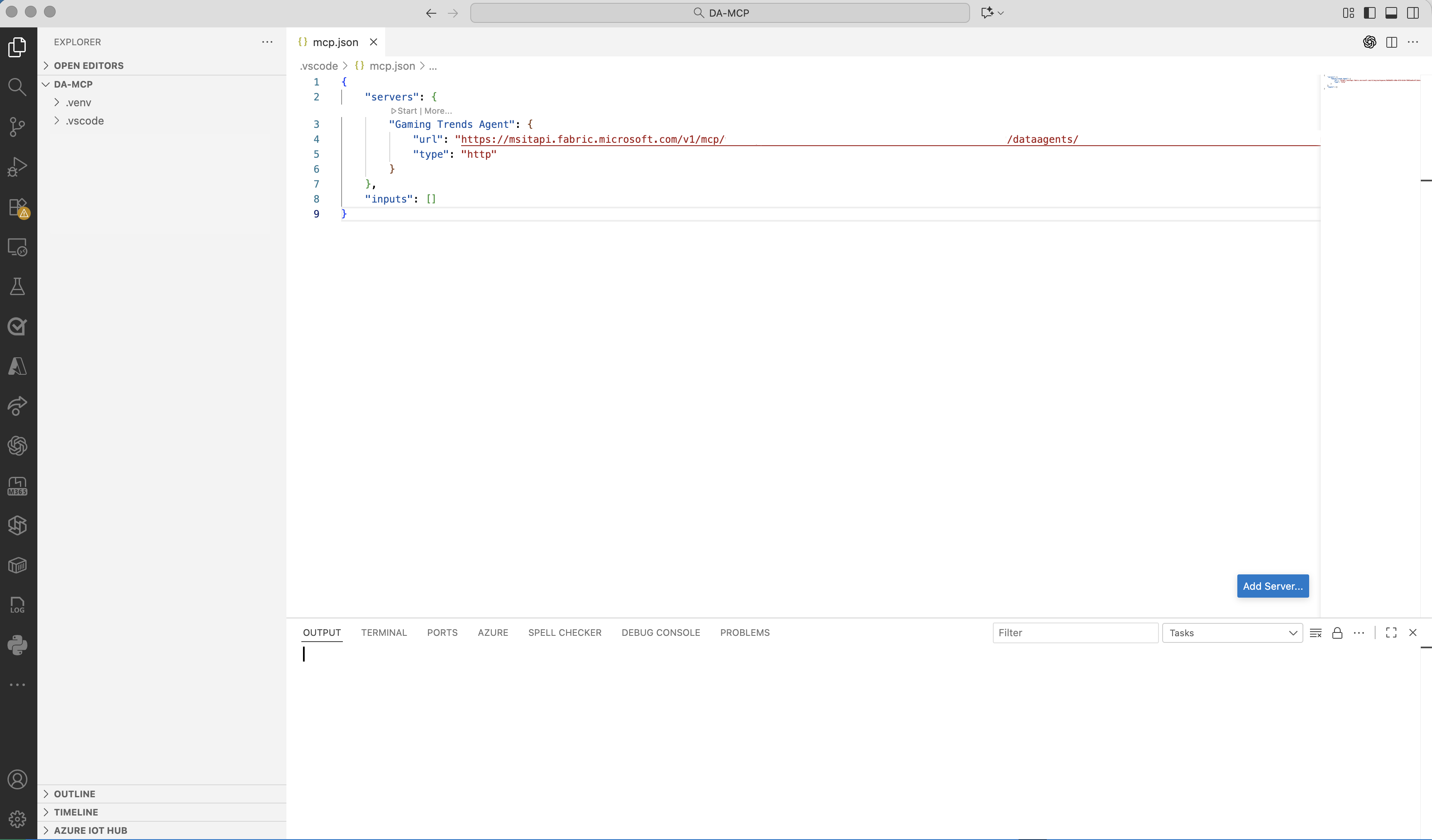Image resolution: width=1432 pixels, height=840 pixels.
Task: Toggle the bottom panel visibility
Action: tap(1391, 12)
